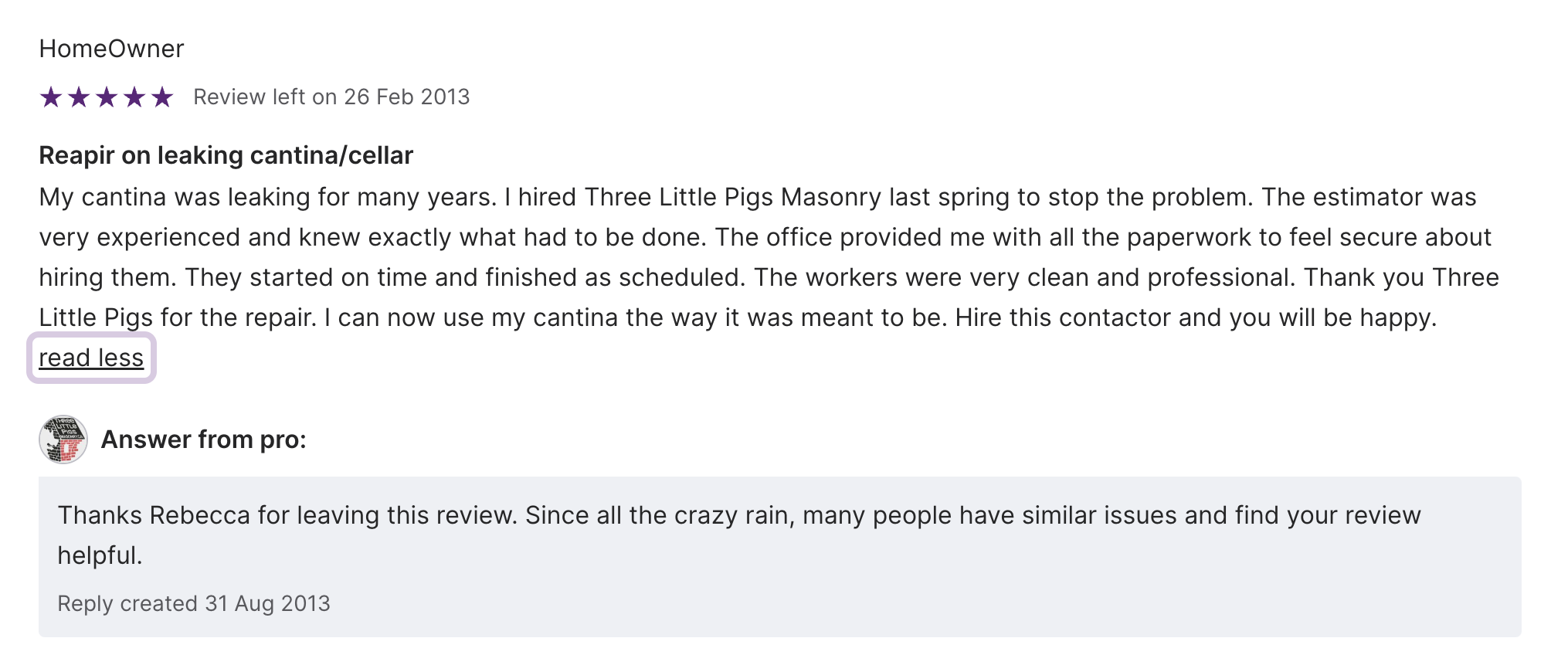The height and width of the screenshot is (655, 1568).
Task: Click the HomeOwner reviewer name
Action: (x=111, y=49)
